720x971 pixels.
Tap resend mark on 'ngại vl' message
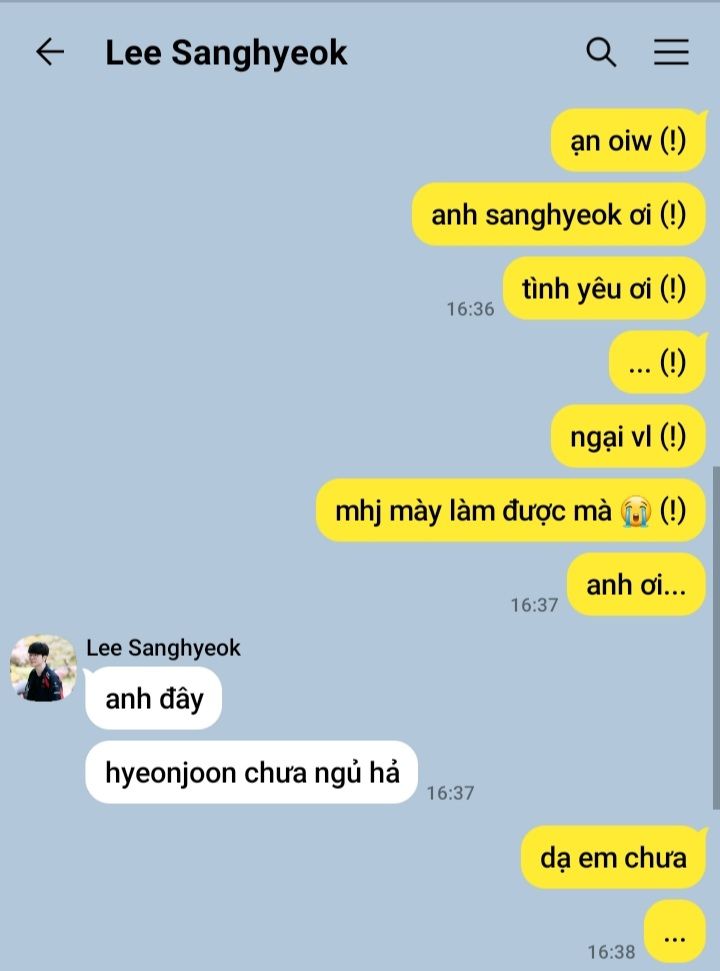(x=673, y=437)
